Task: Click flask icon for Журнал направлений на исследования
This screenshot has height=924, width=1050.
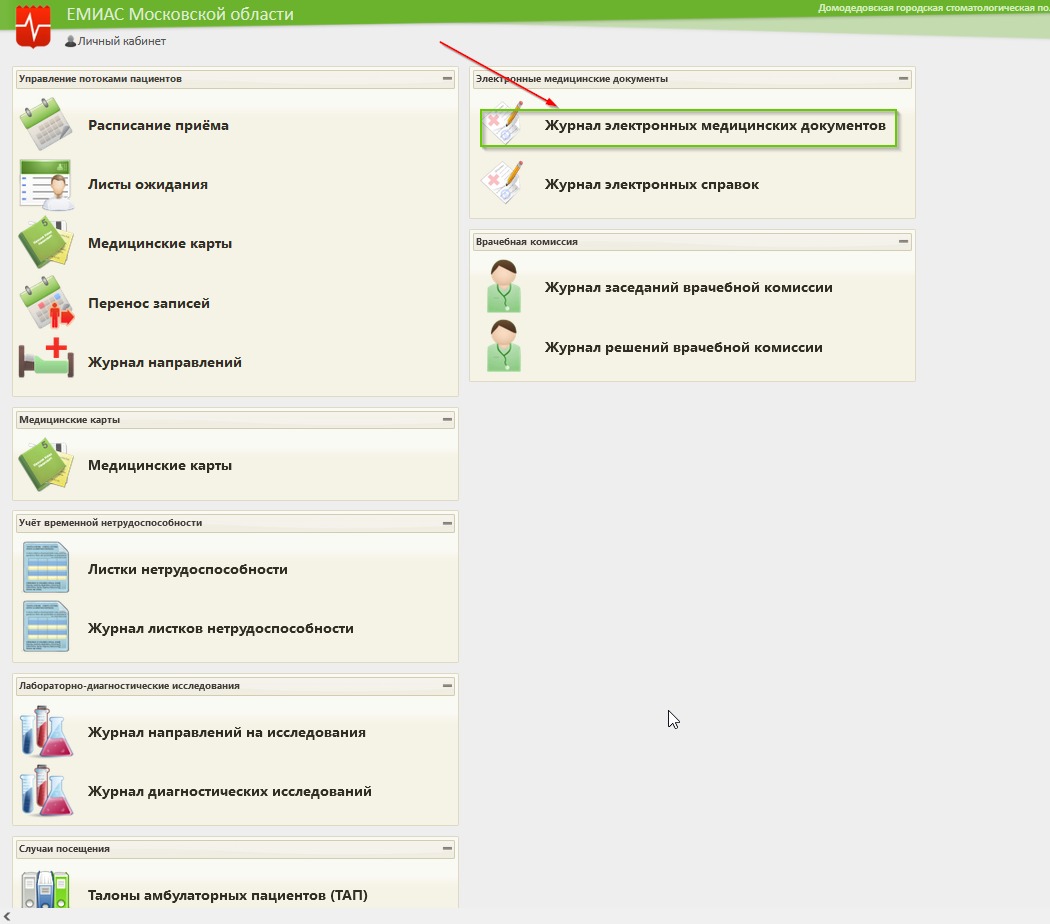Action: coord(46,731)
